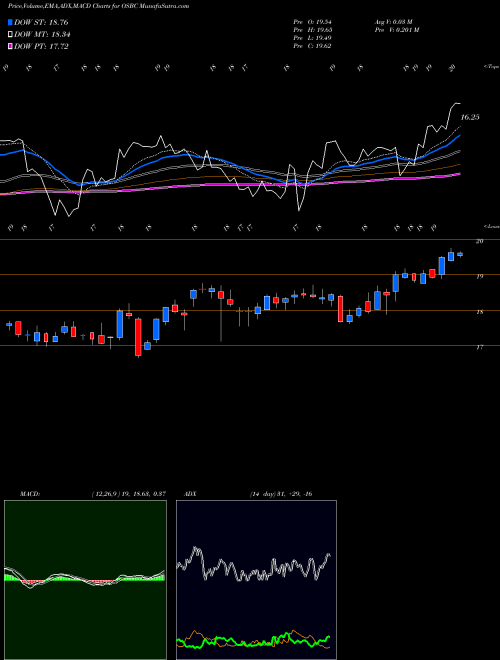Open the green MACD histogram chart
This screenshot has height=660, width=500.
click(85, 580)
